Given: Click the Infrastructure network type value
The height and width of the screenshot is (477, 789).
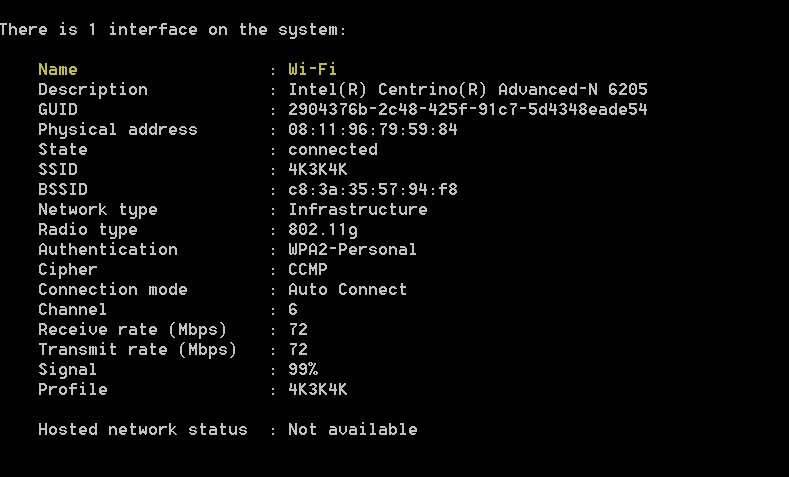Looking at the screenshot, I should click(x=357, y=210).
